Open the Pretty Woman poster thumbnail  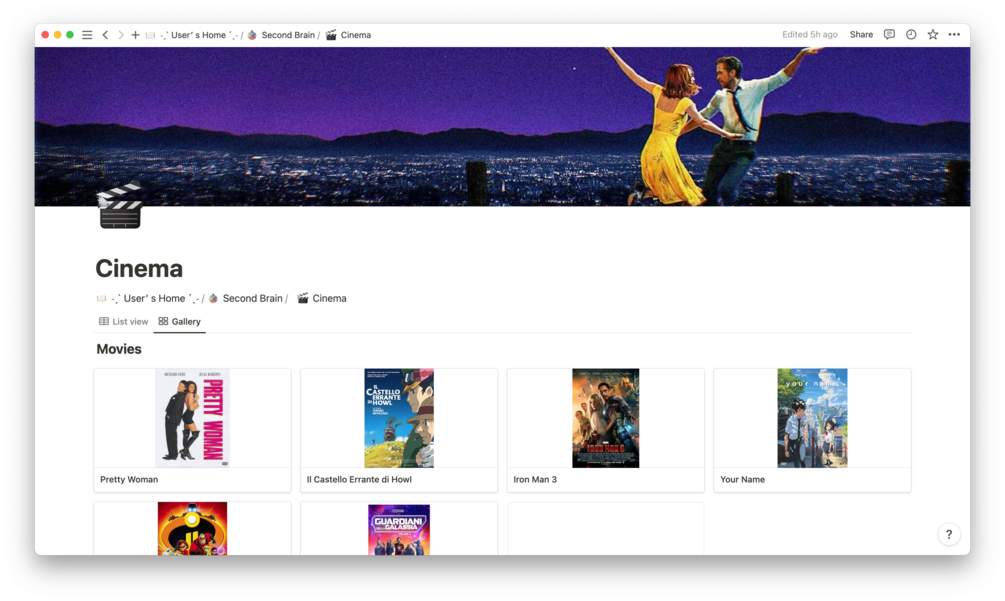(192, 418)
